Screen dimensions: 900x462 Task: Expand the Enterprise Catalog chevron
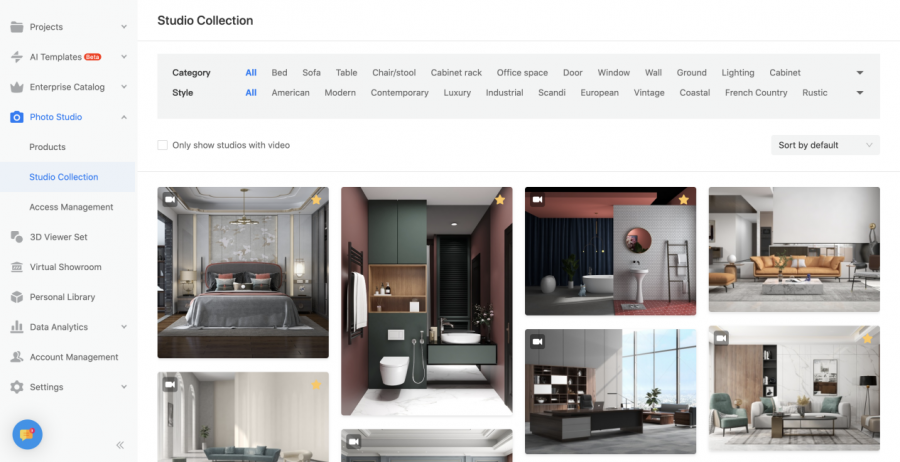(124, 87)
